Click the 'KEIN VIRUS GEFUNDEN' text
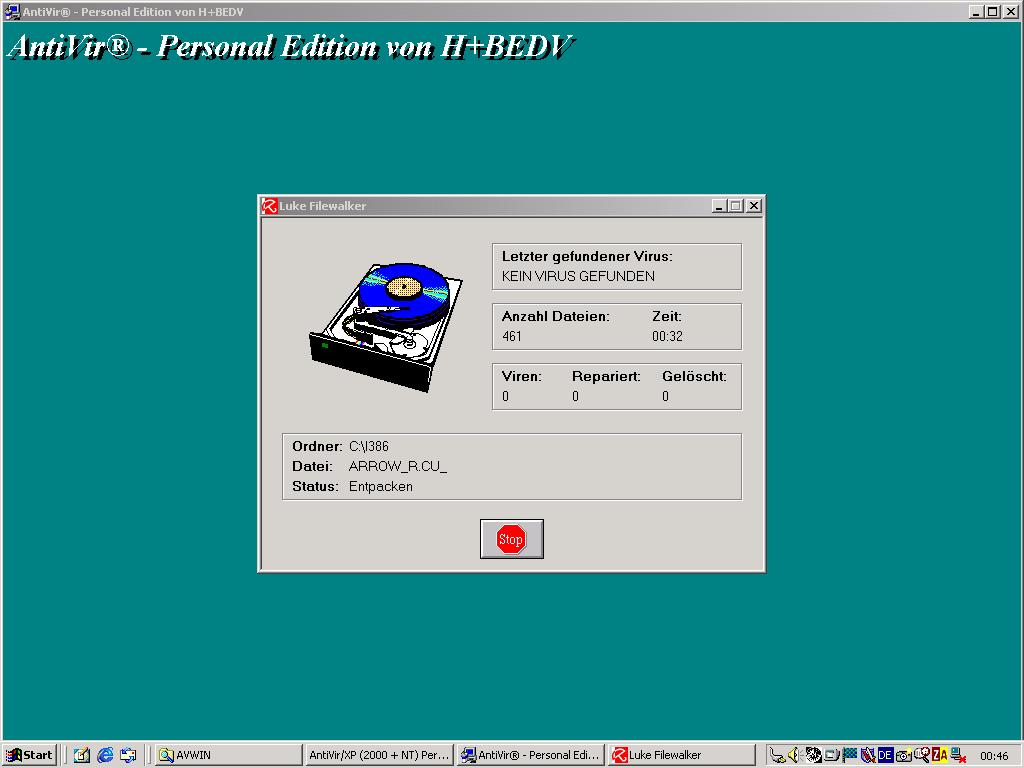 coord(578,276)
